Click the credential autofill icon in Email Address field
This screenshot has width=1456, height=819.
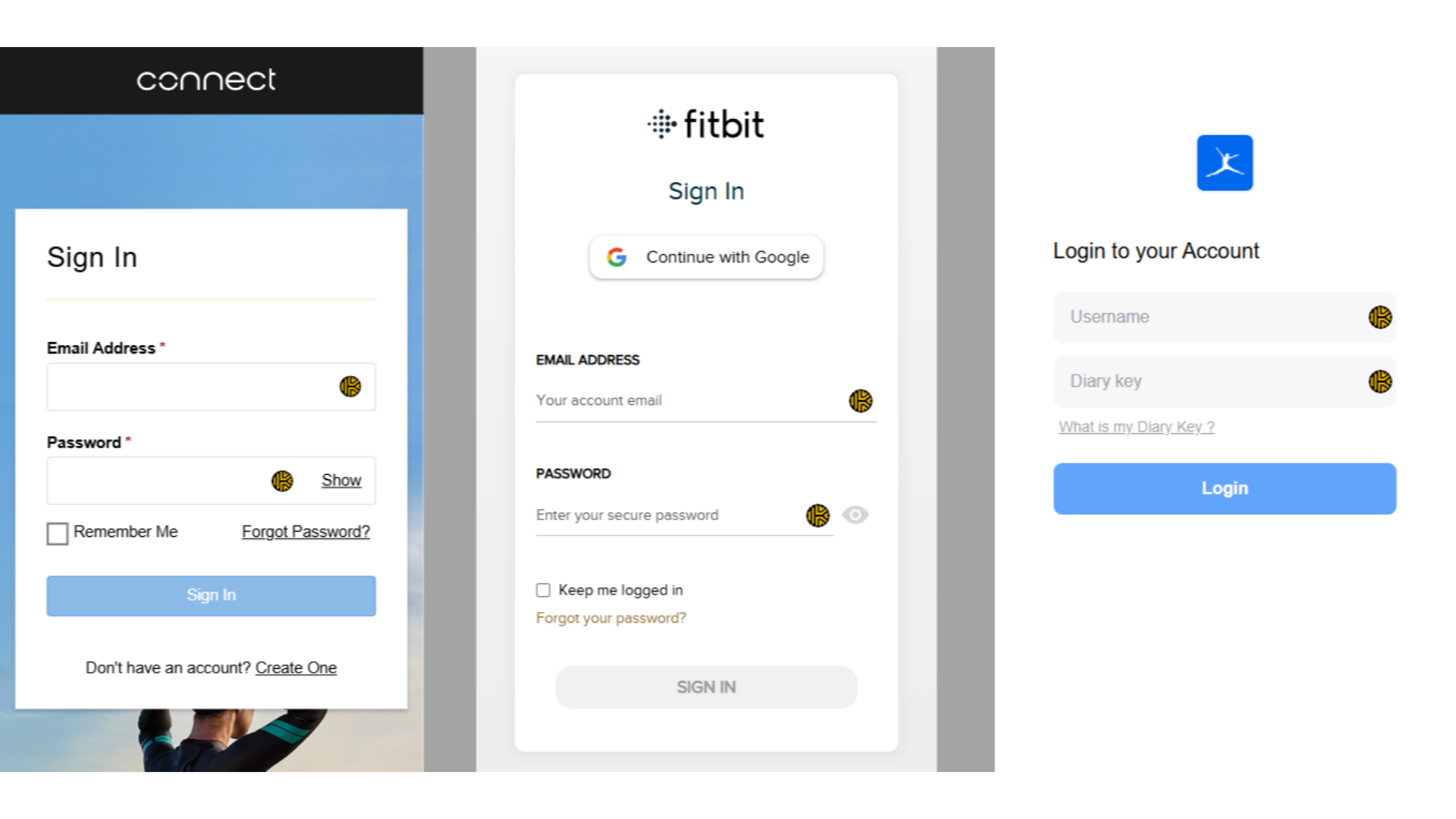pos(350,386)
